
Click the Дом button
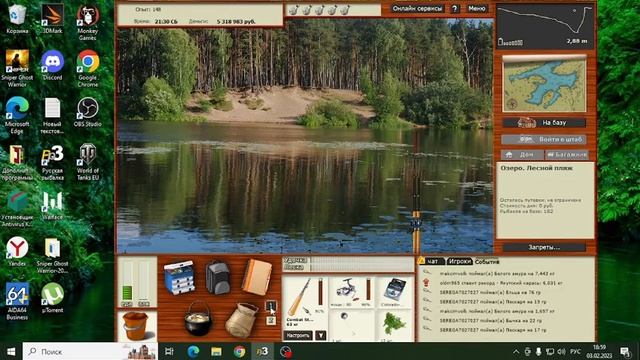[522, 155]
